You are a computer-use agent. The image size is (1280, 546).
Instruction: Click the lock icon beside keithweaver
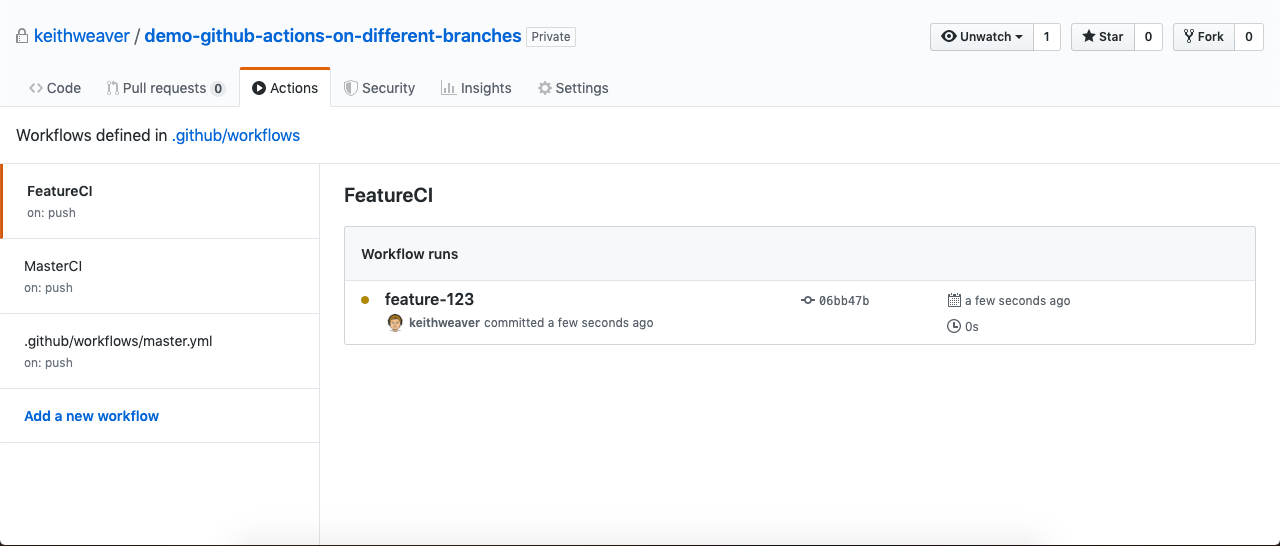[x=22, y=36]
